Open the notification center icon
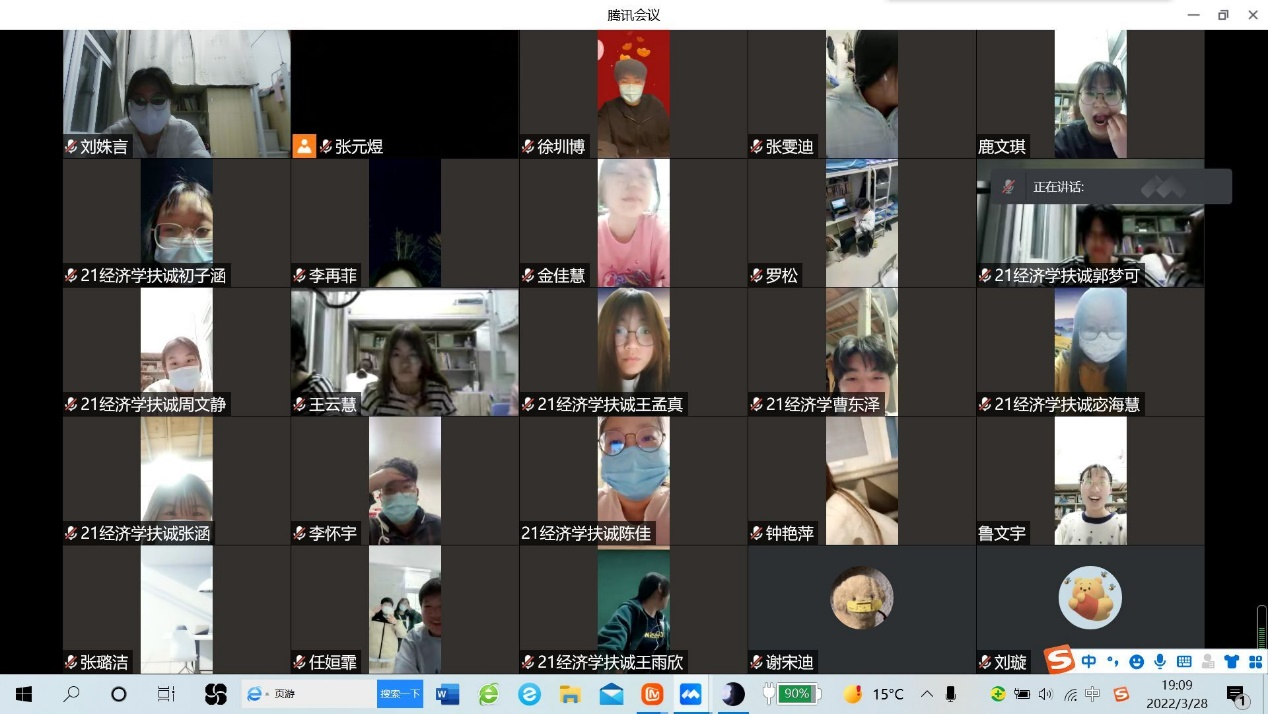 [x=1236, y=695]
